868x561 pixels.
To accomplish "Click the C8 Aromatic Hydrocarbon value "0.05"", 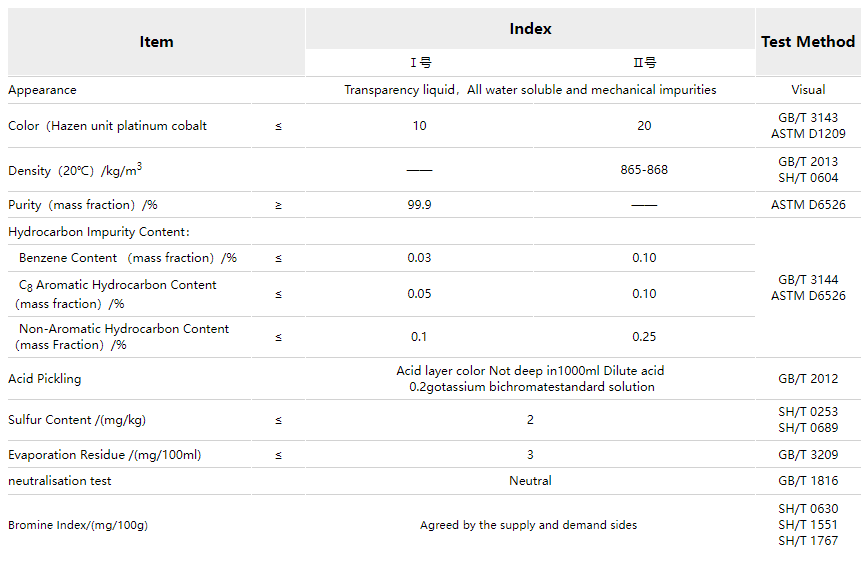I will (420, 294).
